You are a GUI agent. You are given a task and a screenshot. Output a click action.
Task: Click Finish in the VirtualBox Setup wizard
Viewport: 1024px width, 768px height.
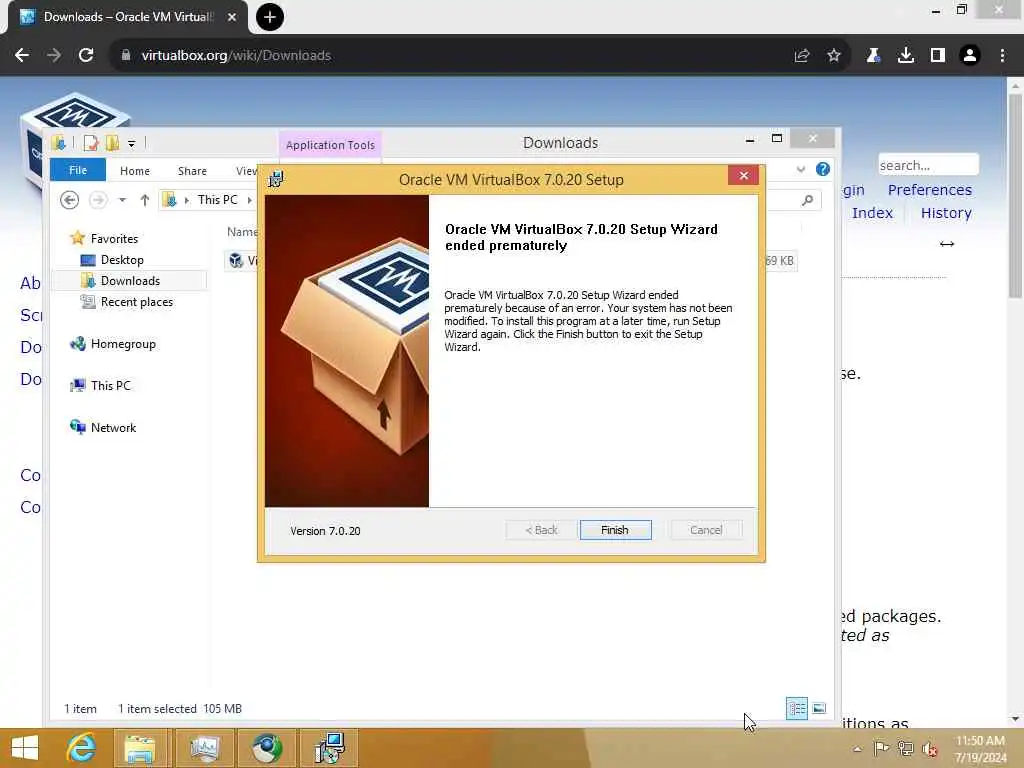[615, 530]
